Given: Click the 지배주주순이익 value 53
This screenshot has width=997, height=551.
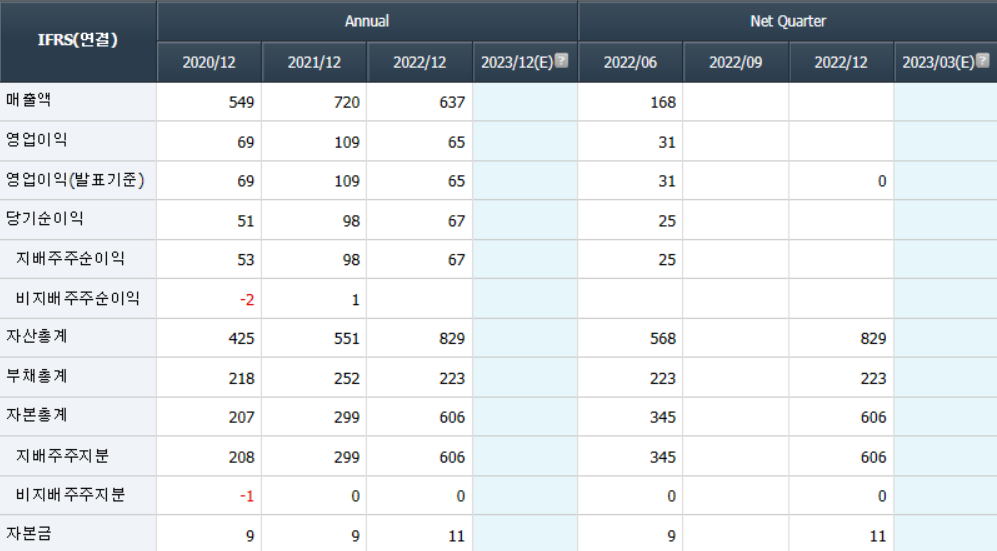Looking at the screenshot, I should pos(245,260).
